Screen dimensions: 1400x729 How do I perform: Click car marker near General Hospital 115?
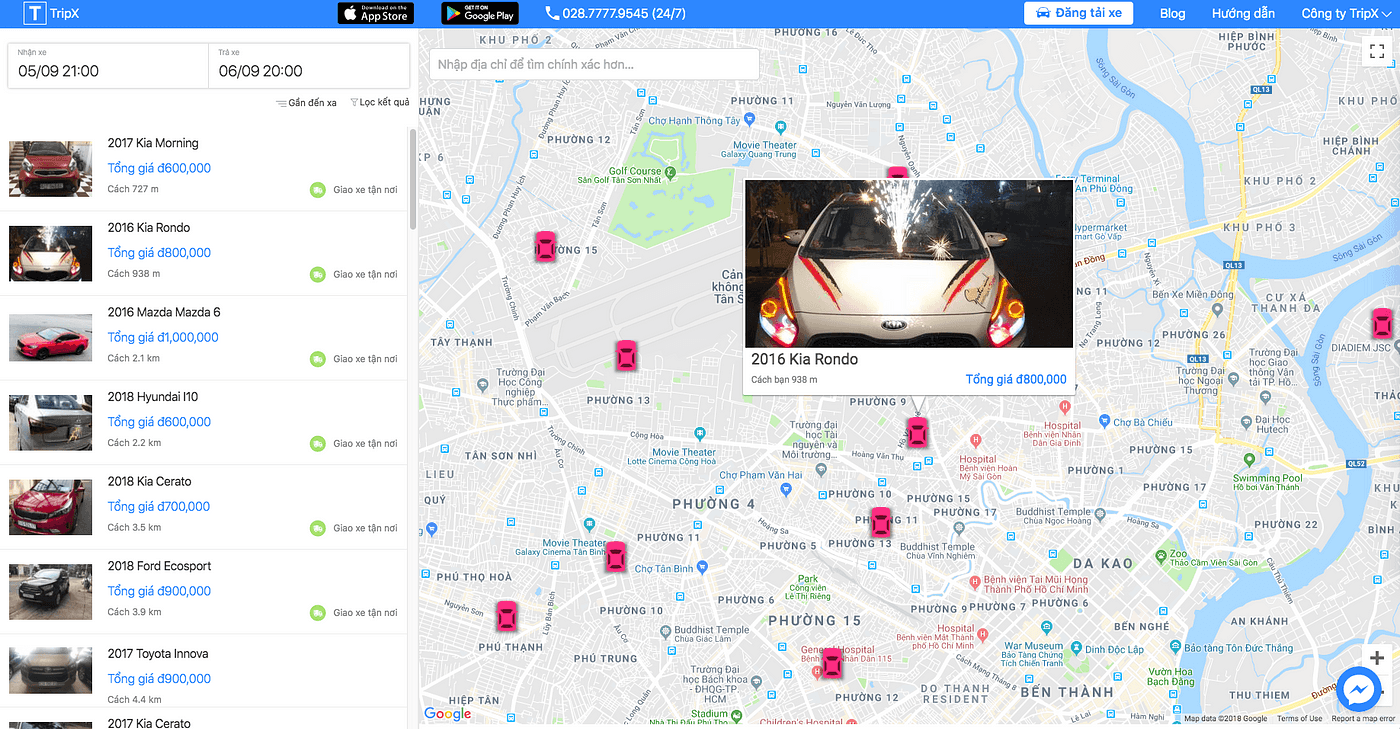coord(831,662)
